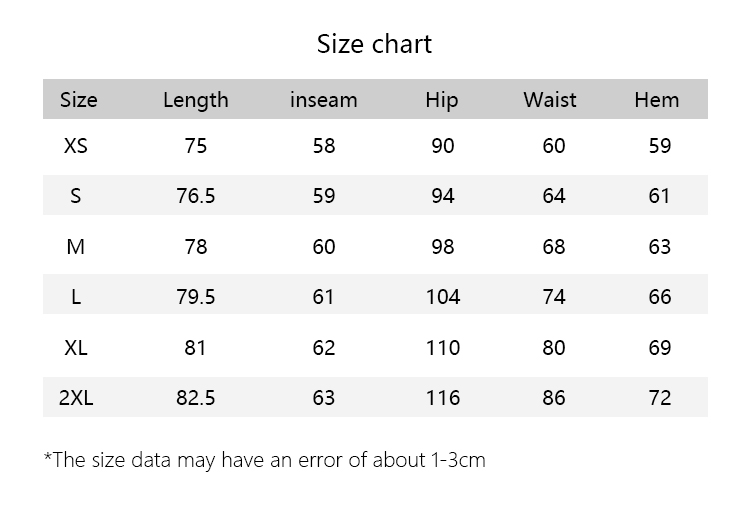Select the XL inseam value 62

(324, 348)
